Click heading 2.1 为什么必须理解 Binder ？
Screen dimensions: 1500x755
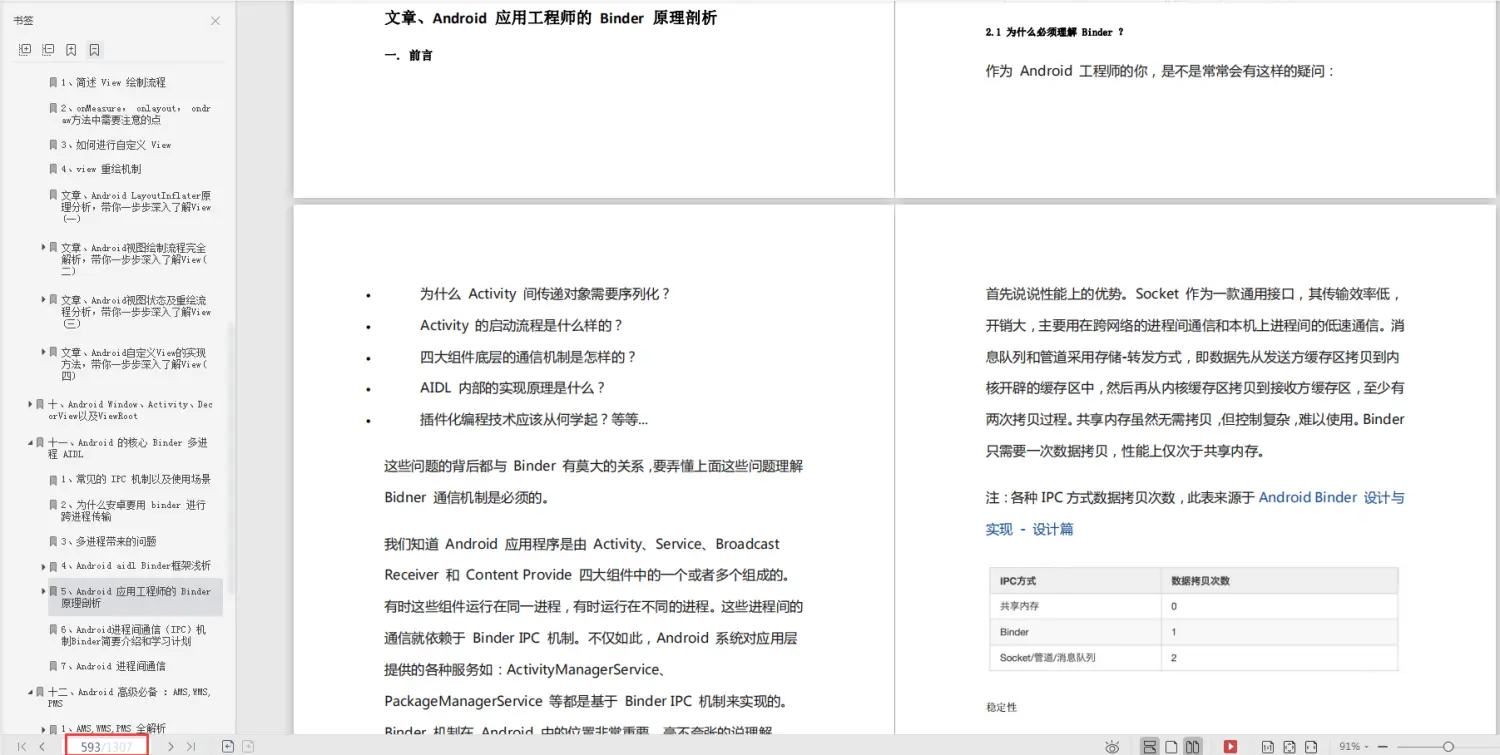click(x=1054, y=32)
